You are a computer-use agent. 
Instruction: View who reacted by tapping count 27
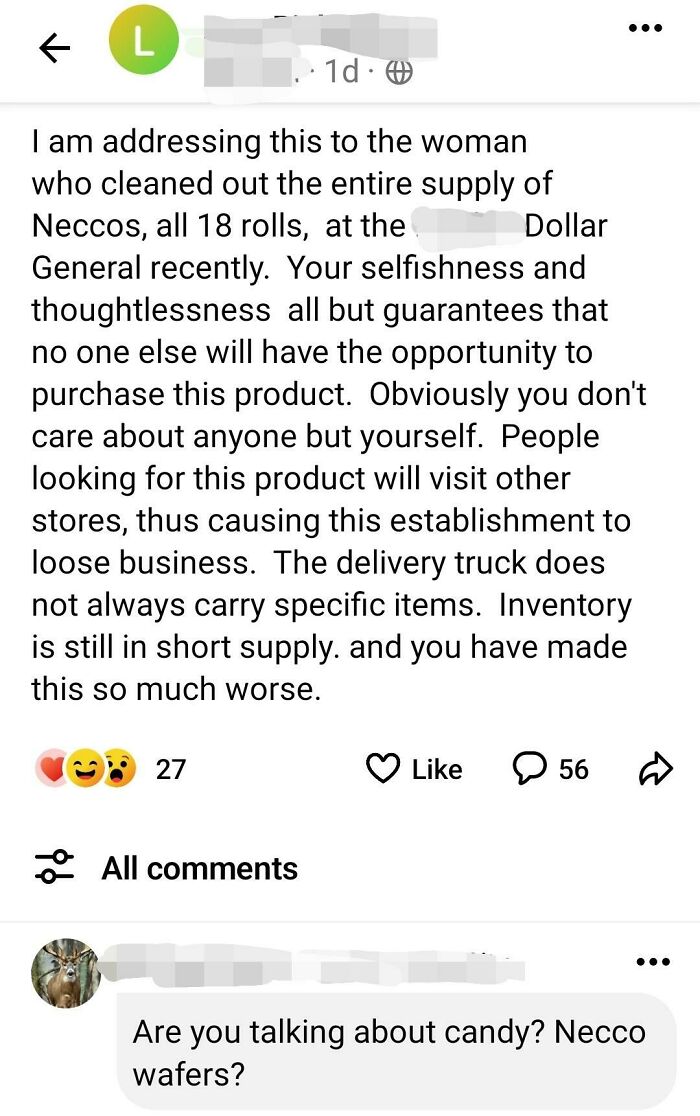coord(170,769)
